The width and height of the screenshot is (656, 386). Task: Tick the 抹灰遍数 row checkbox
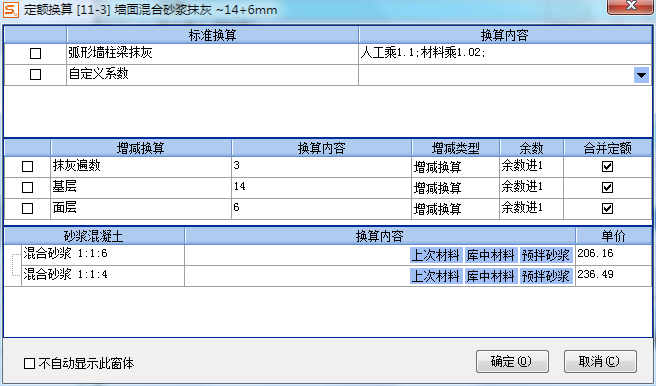(x=28, y=166)
